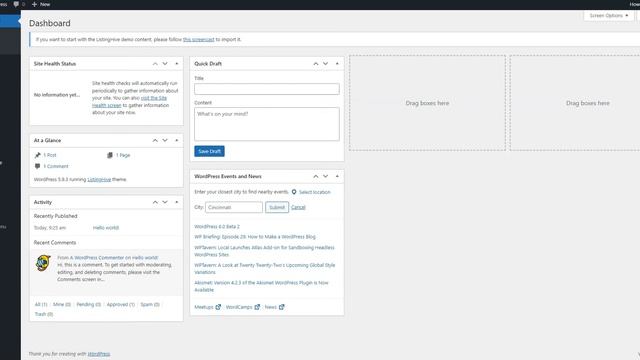The width and height of the screenshot is (640, 360).
Task: Open Screen Options dropdown
Action: point(609,16)
